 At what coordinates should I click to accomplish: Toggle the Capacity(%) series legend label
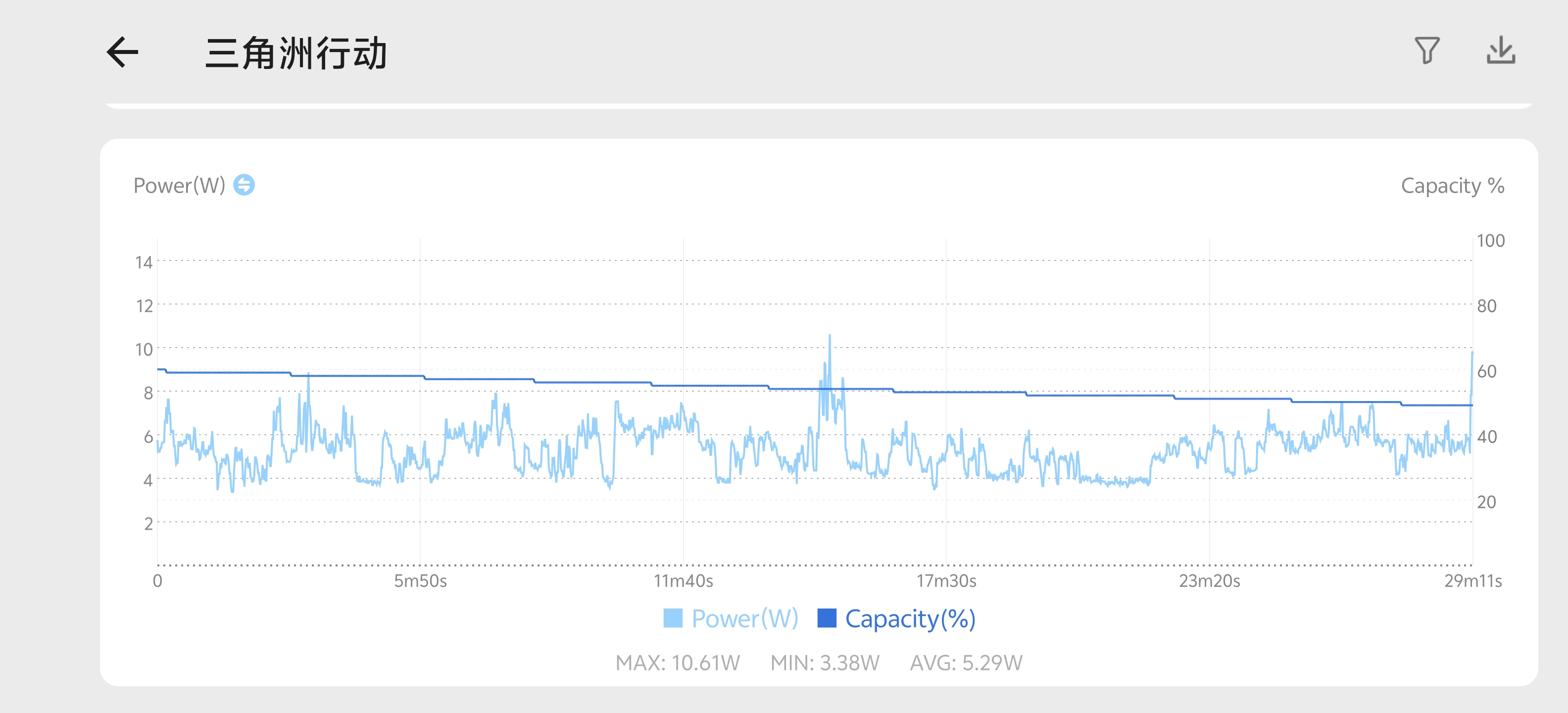click(x=910, y=618)
